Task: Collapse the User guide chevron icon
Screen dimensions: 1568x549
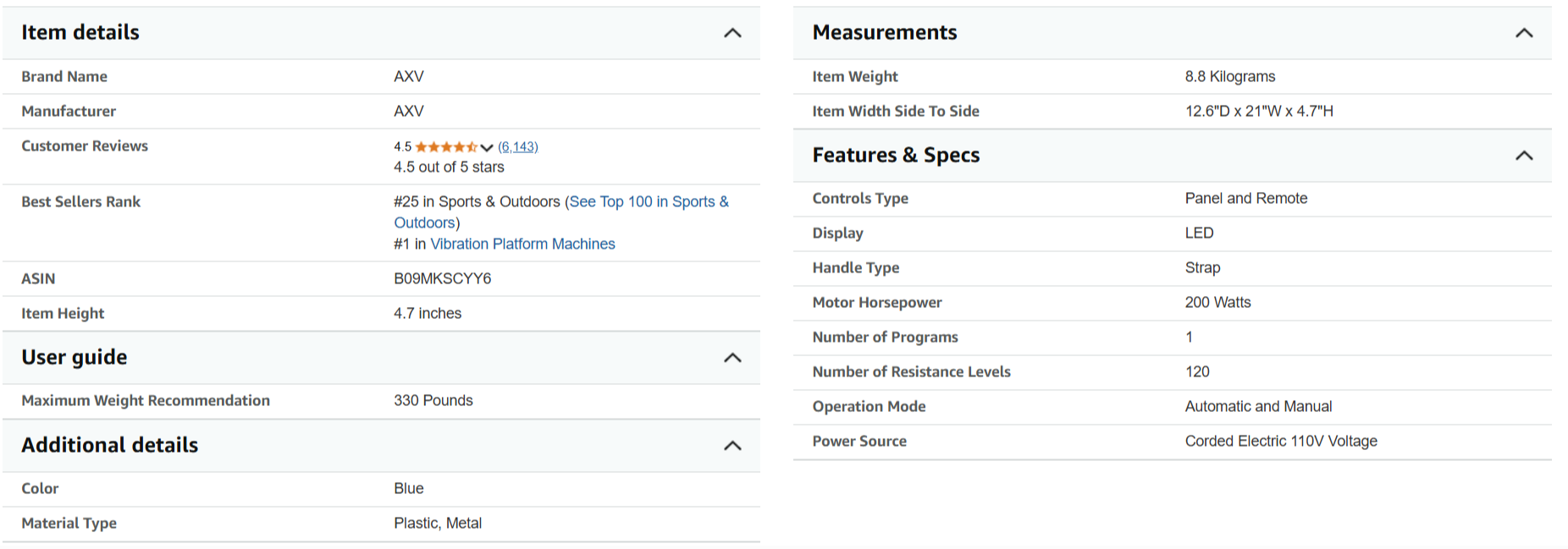Action: tap(732, 358)
